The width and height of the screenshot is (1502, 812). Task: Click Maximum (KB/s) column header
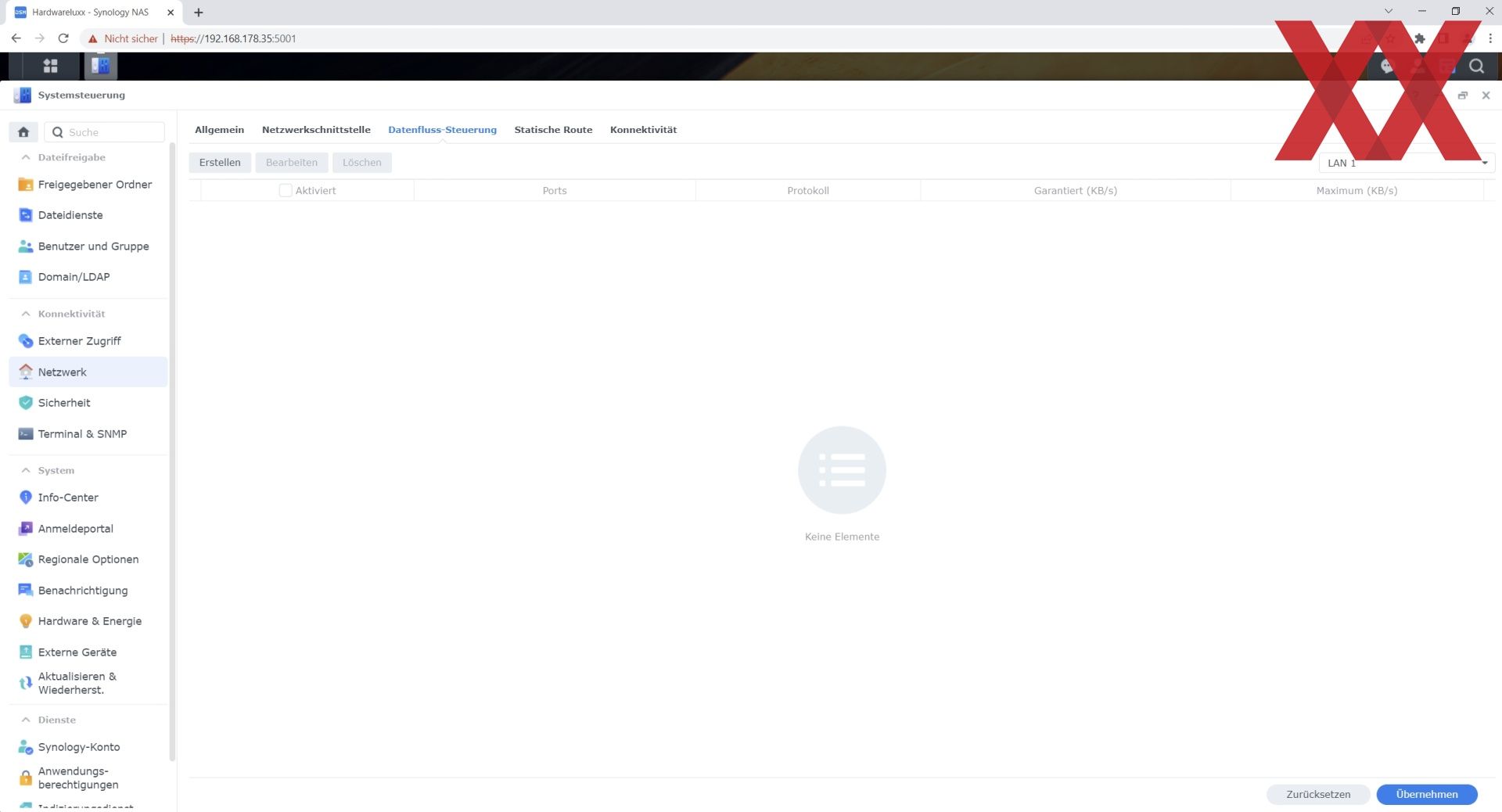point(1356,191)
